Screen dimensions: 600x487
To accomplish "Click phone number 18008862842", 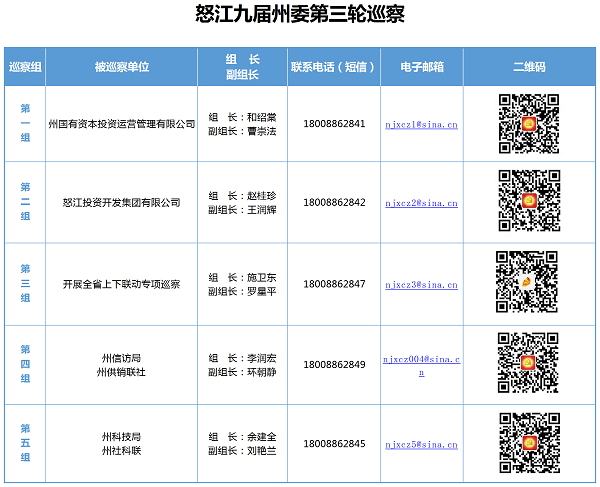I will click(334, 203).
